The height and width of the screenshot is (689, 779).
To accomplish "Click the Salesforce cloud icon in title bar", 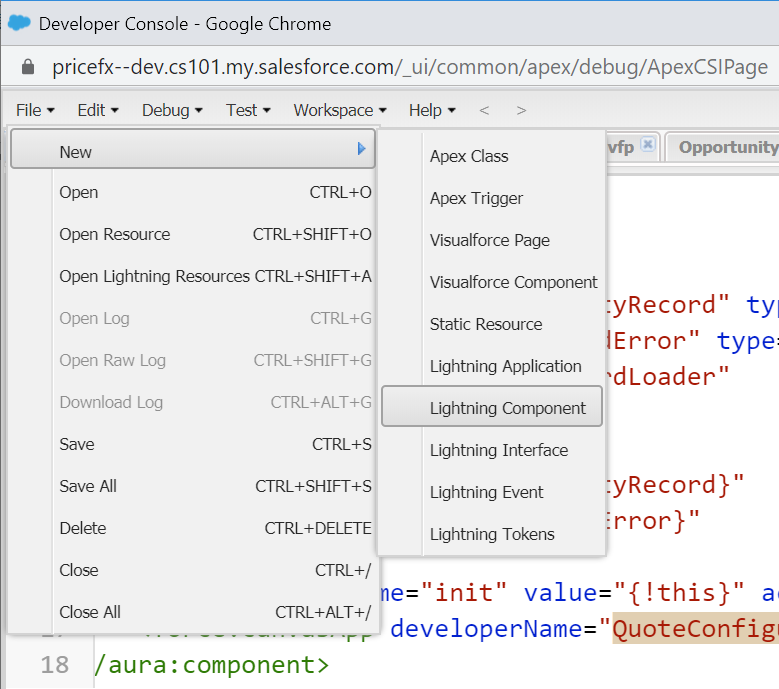I will coord(19,23).
